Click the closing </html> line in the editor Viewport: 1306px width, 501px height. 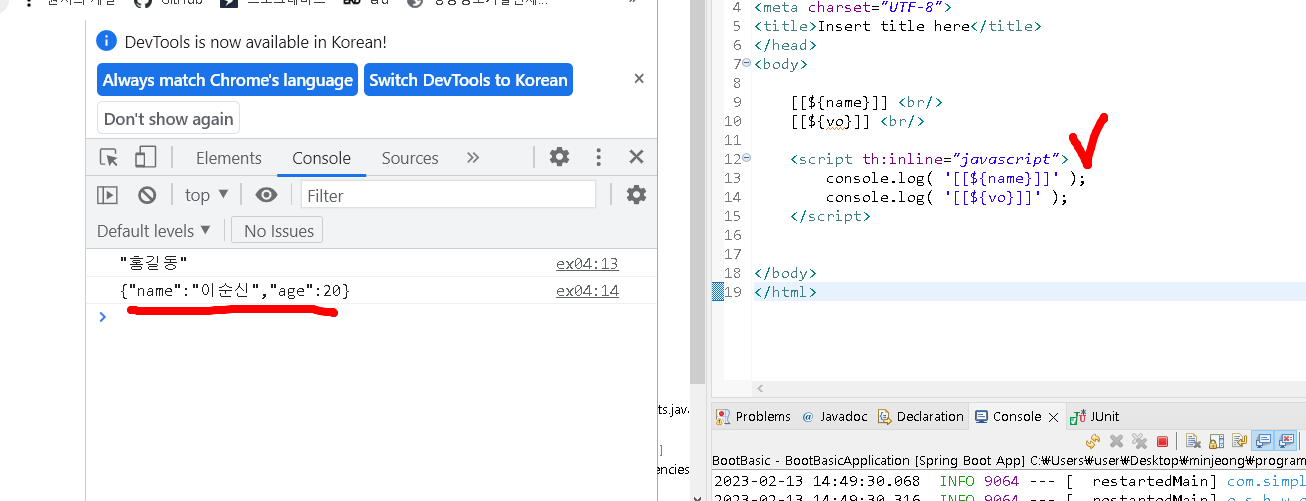785,292
